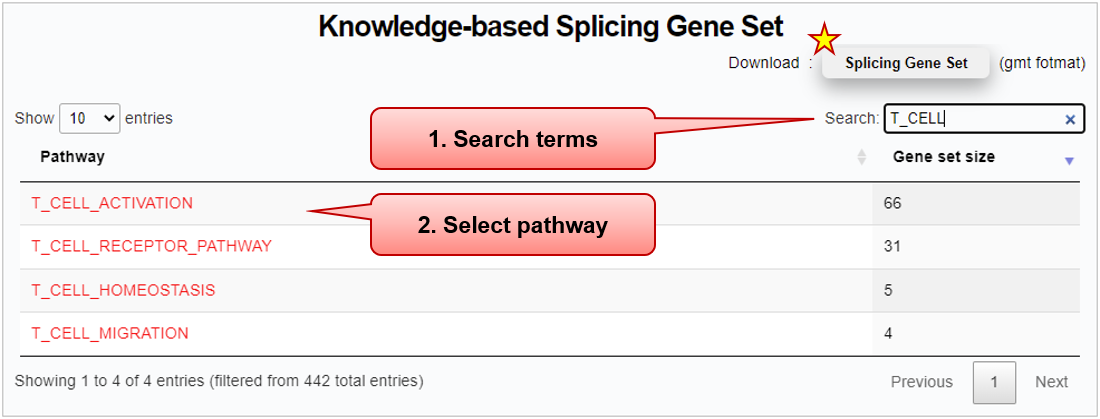1100x419 pixels.
Task: Sort by the Gene set size header
Action: [943, 157]
